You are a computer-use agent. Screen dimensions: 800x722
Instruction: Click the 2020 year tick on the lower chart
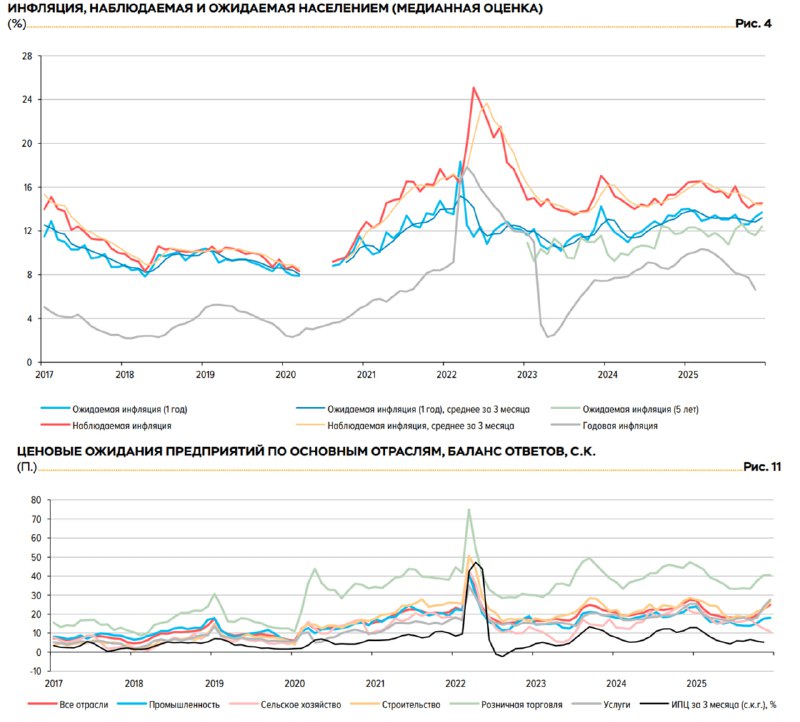[x=294, y=684]
